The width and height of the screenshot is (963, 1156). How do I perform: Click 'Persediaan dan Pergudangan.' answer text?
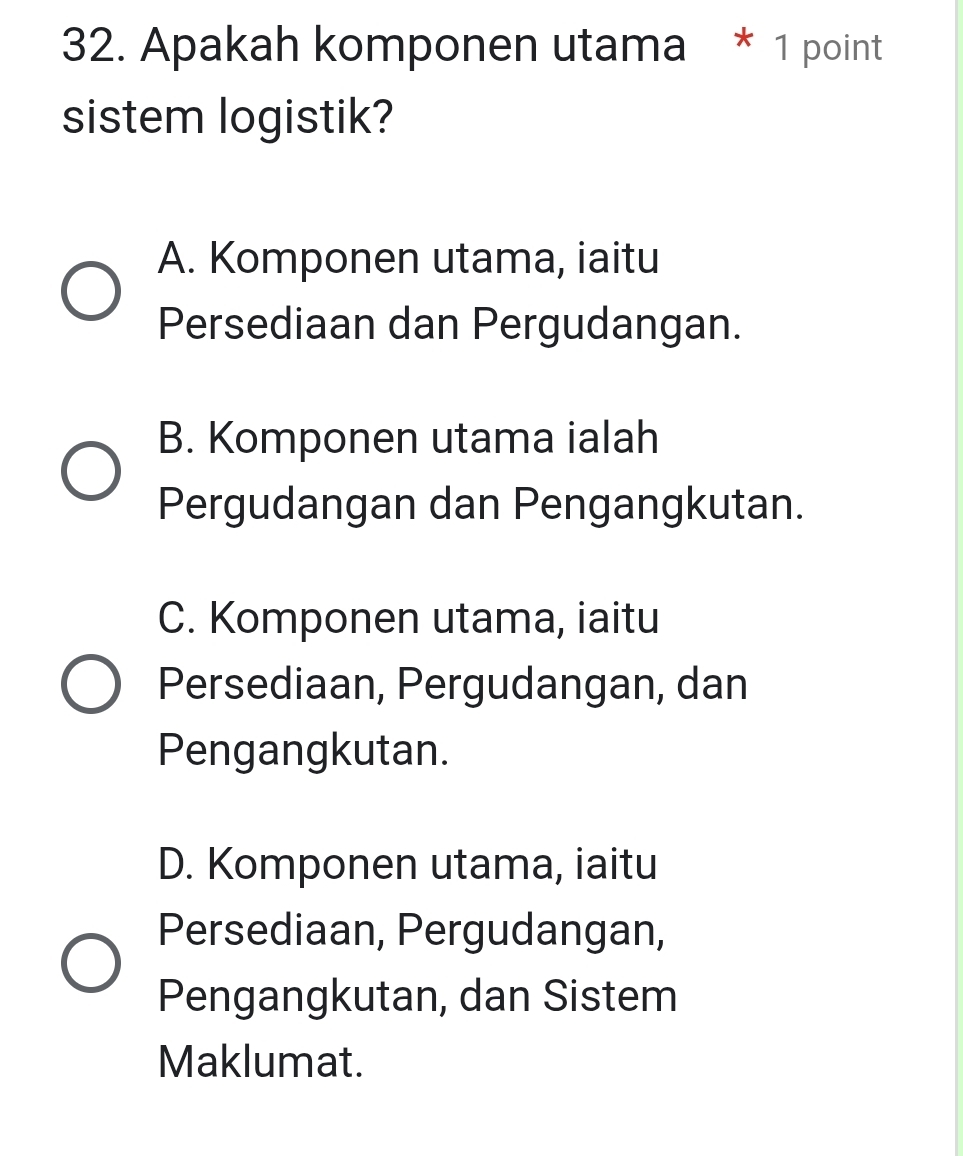(450, 326)
